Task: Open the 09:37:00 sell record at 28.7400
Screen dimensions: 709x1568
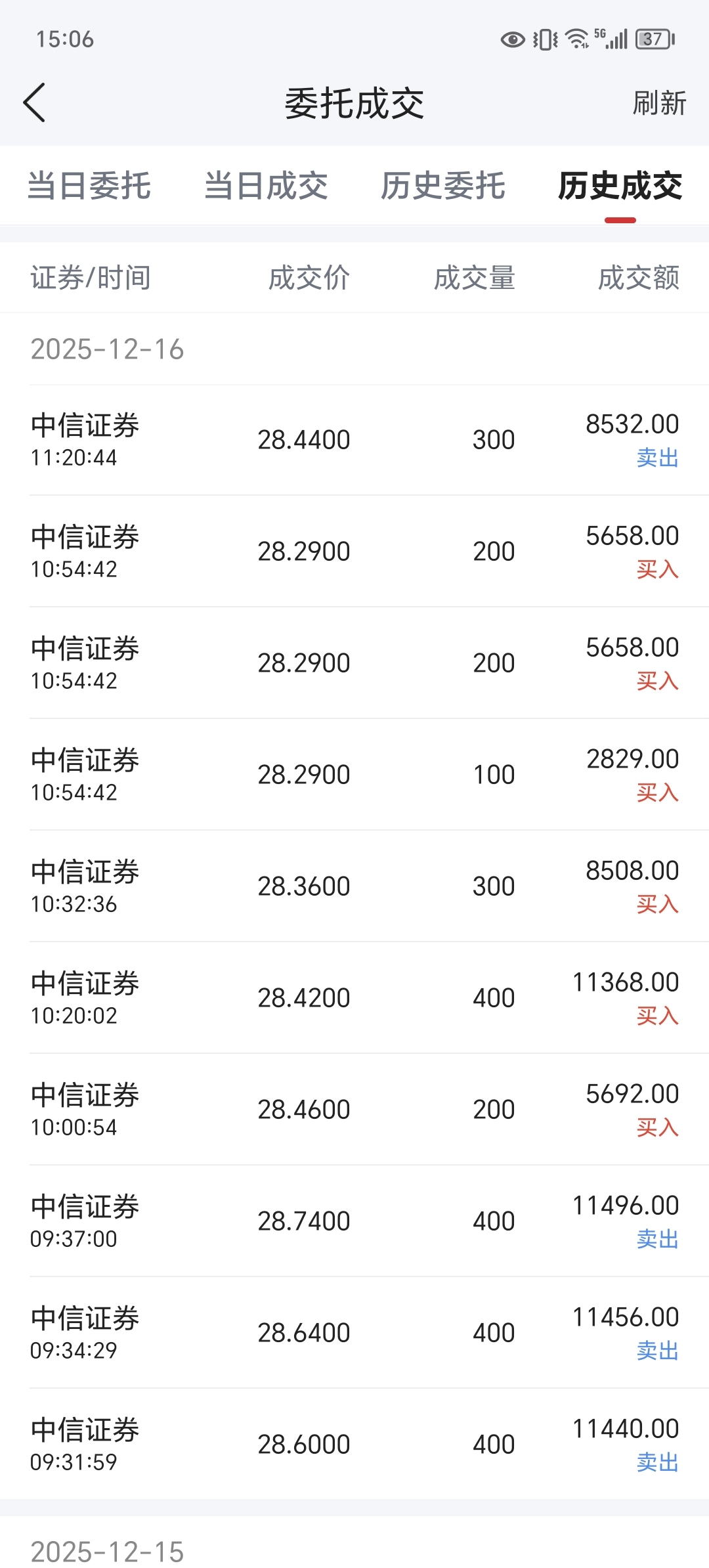Action: click(354, 1221)
